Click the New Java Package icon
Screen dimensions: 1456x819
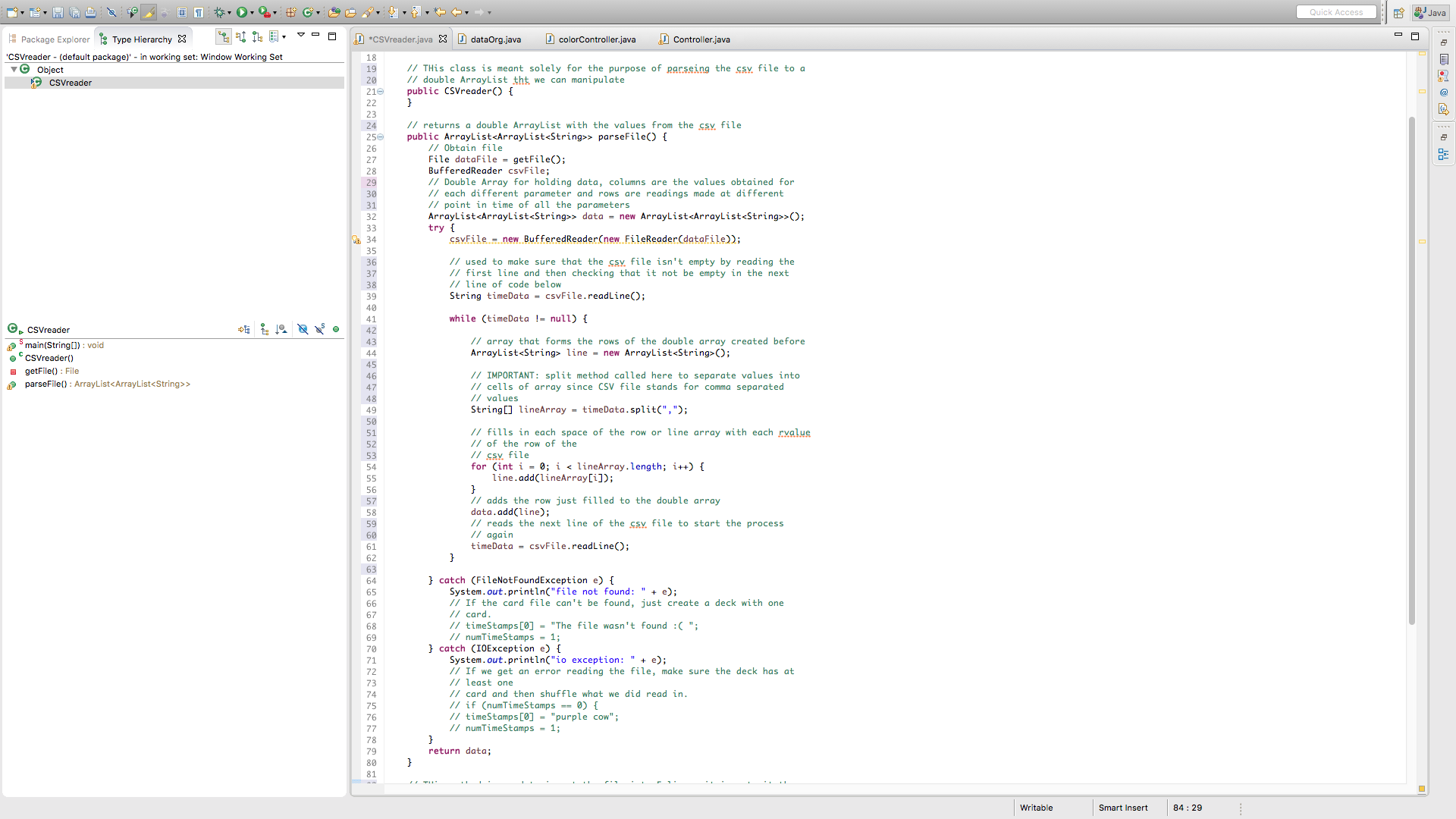[291, 12]
